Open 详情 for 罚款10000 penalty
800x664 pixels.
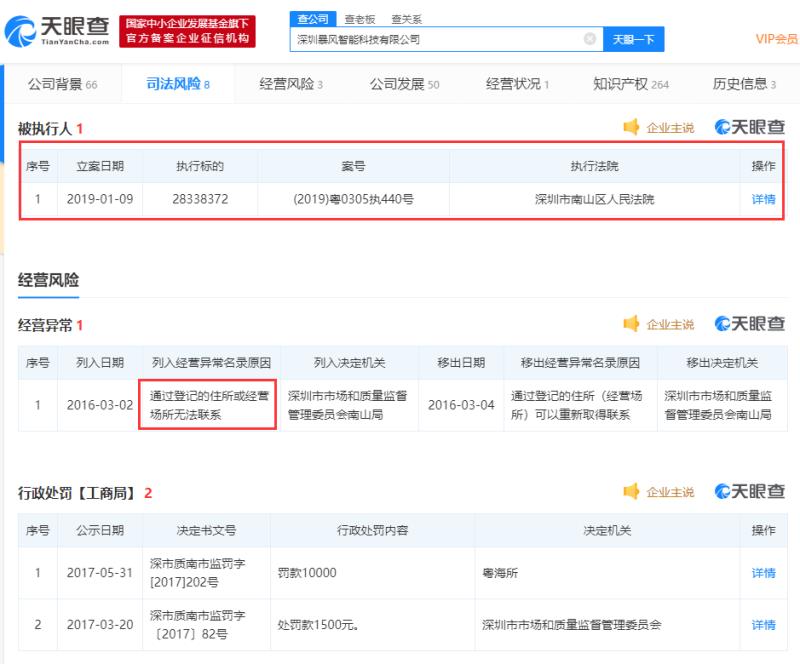click(x=763, y=573)
